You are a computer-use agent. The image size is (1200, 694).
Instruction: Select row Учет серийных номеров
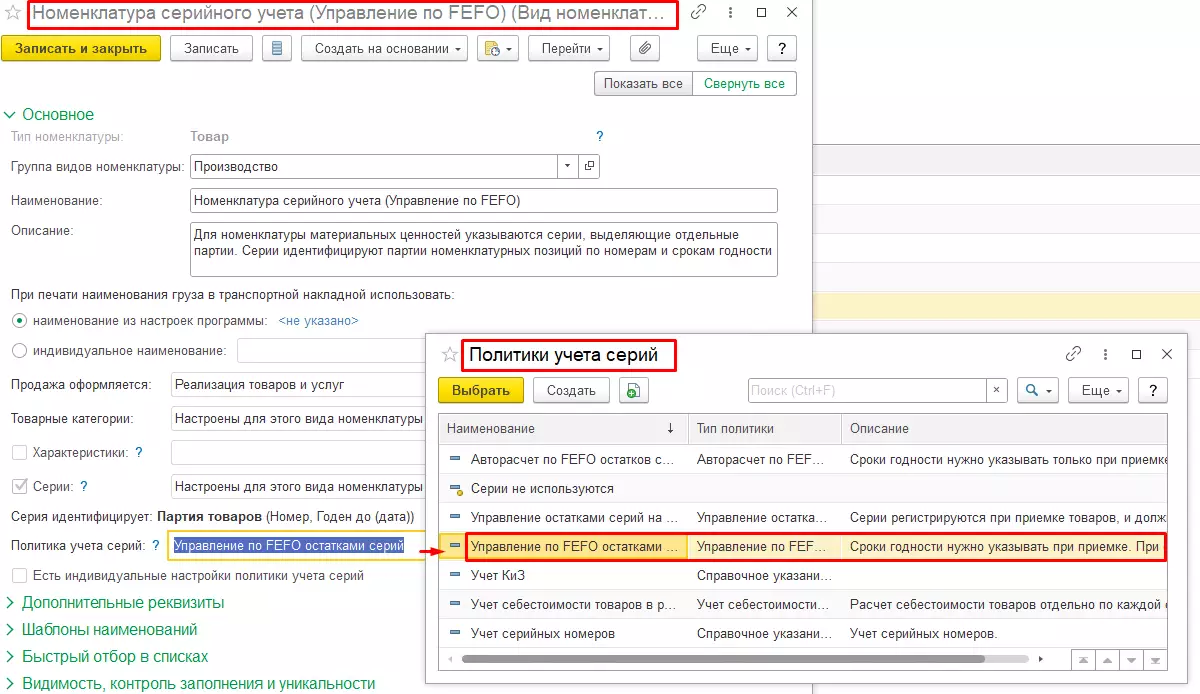pos(803,634)
